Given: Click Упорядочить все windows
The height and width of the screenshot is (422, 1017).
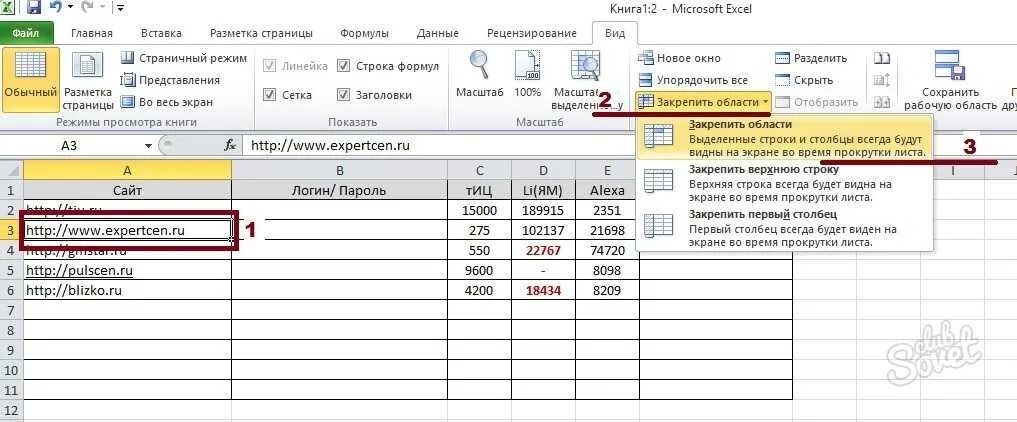Looking at the screenshot, I should tap(692, 80).
